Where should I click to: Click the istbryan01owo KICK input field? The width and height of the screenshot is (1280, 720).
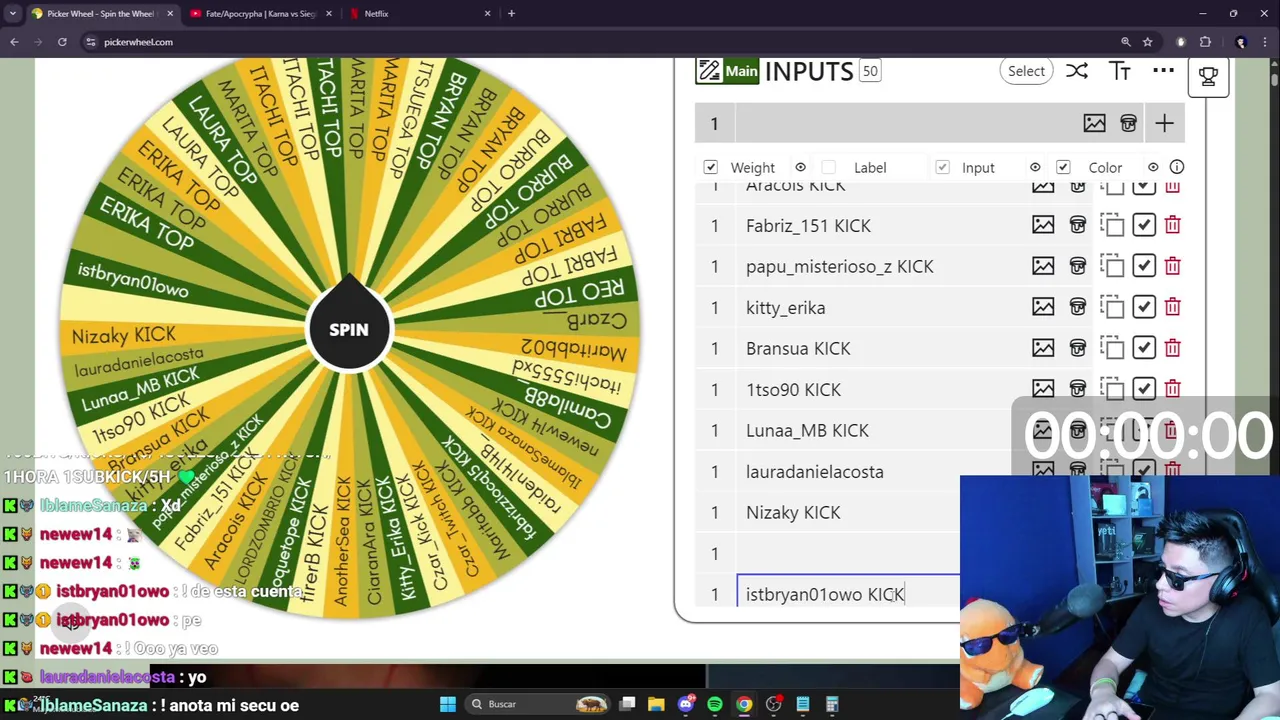848,594
